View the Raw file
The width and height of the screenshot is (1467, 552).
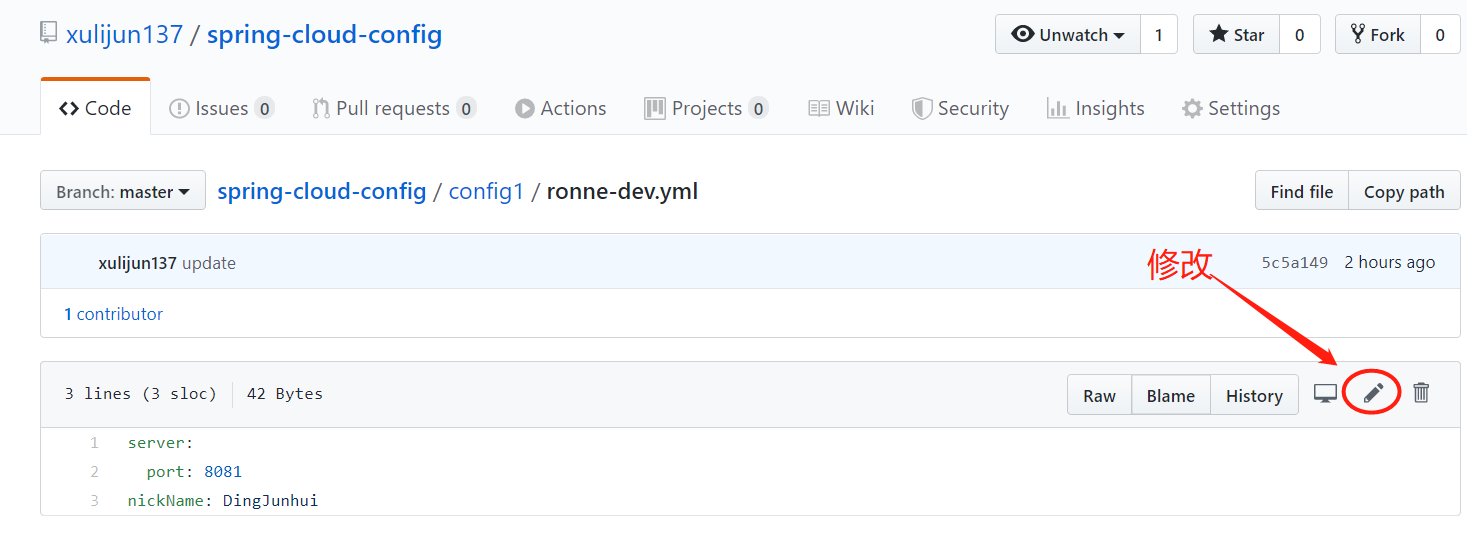[1099, 395]
